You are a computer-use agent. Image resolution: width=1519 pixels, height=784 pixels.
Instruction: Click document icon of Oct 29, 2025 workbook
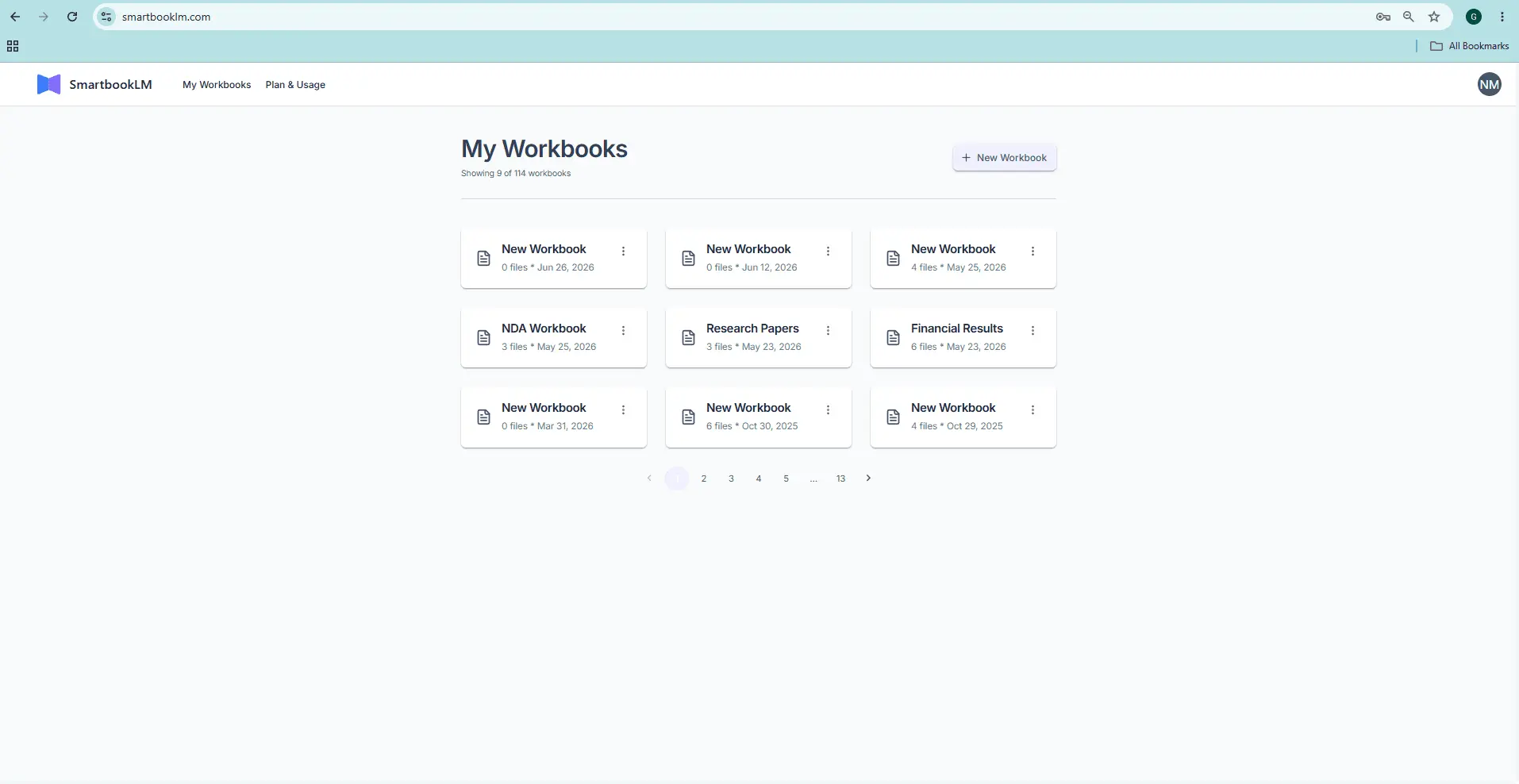[893, 417]
